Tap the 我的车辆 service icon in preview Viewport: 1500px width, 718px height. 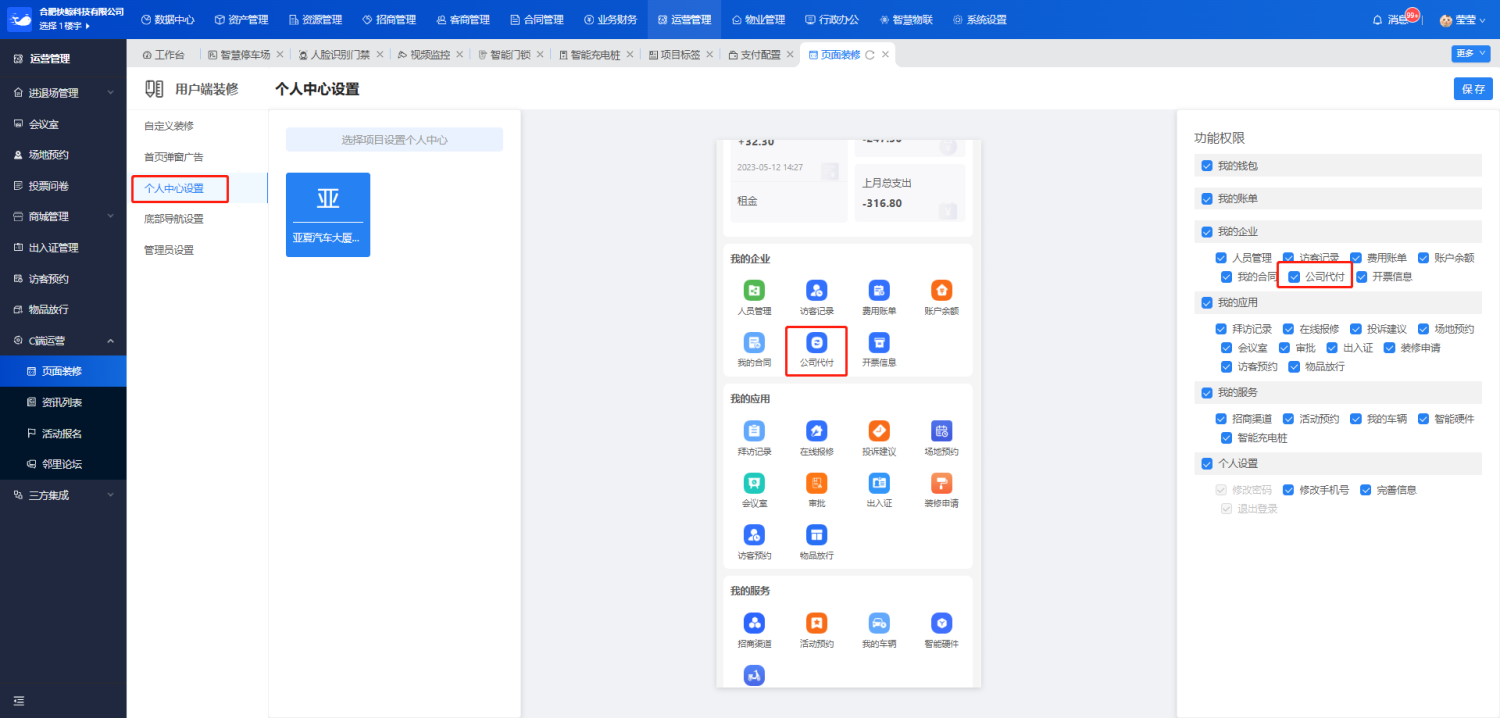click(879, 623)
